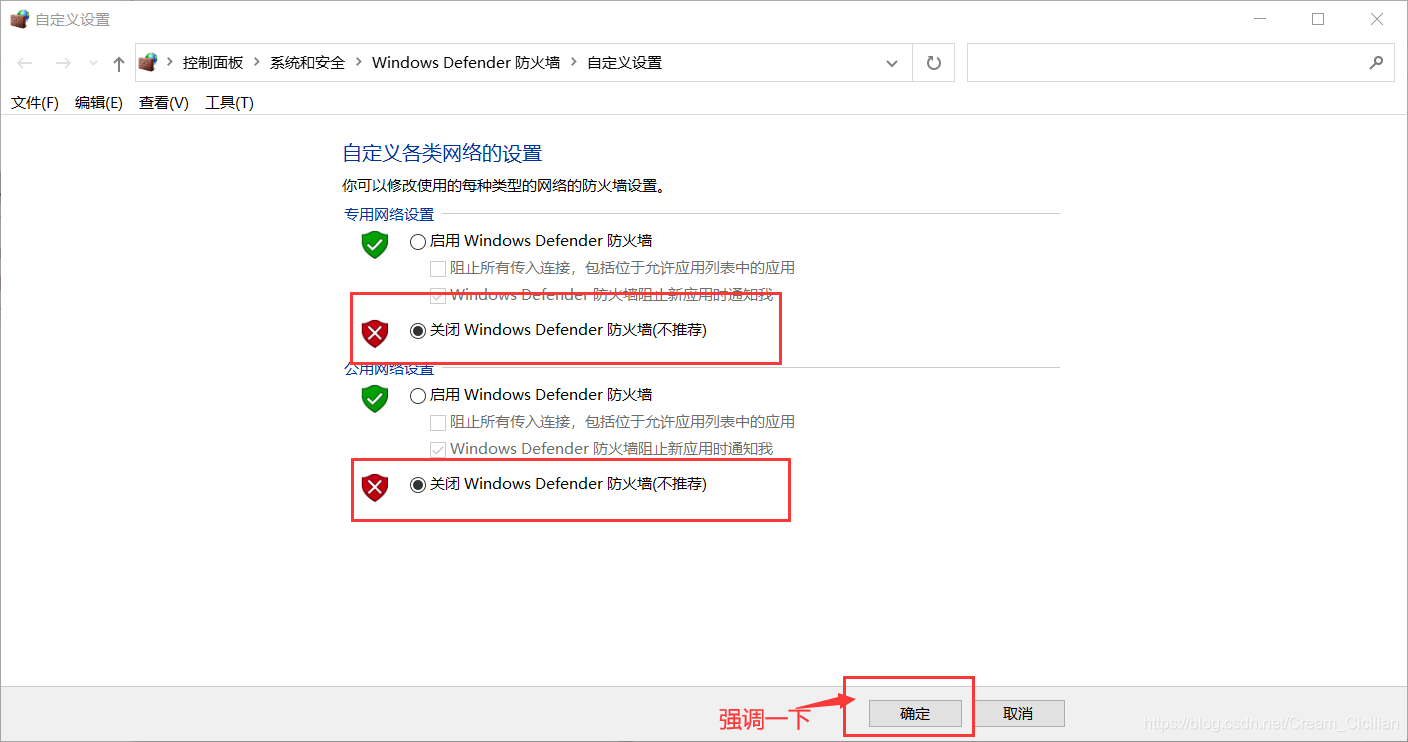Open the 工具(T) menu
The width and height of the screenshot is (1408, 742).
[x=229, y=102]
